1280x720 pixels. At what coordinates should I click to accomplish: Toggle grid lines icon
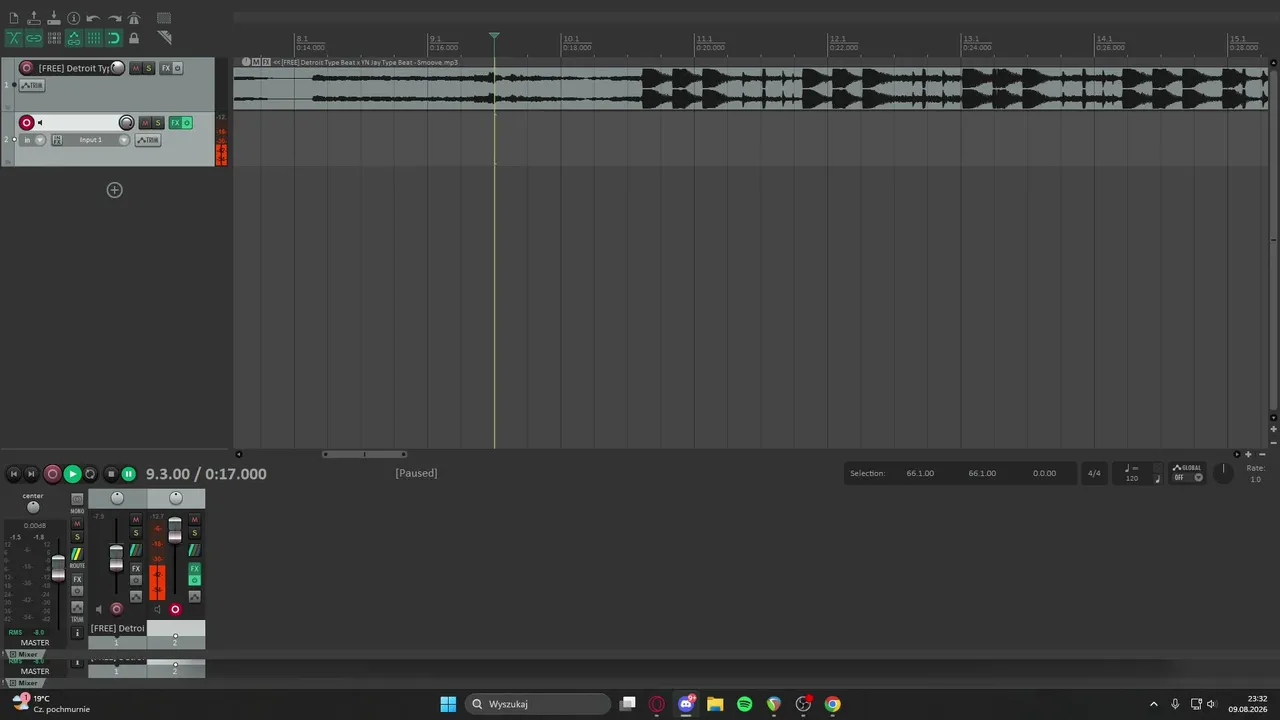click(x=94, y=38)
